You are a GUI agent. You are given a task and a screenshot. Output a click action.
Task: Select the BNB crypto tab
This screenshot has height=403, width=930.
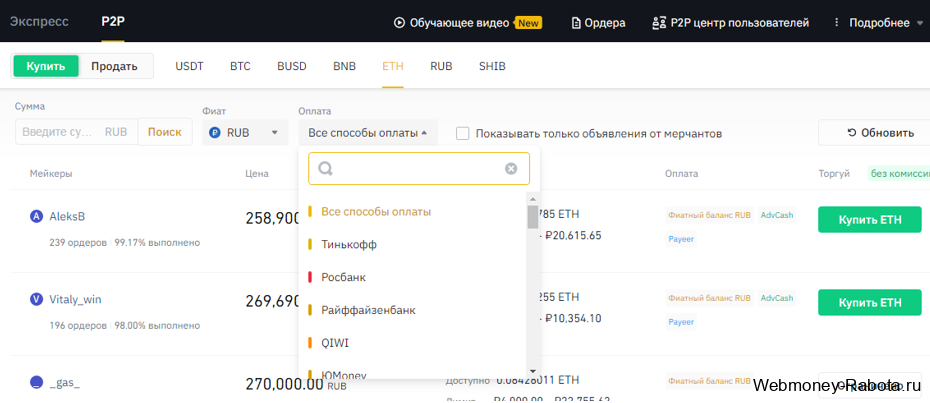[345, 66]
